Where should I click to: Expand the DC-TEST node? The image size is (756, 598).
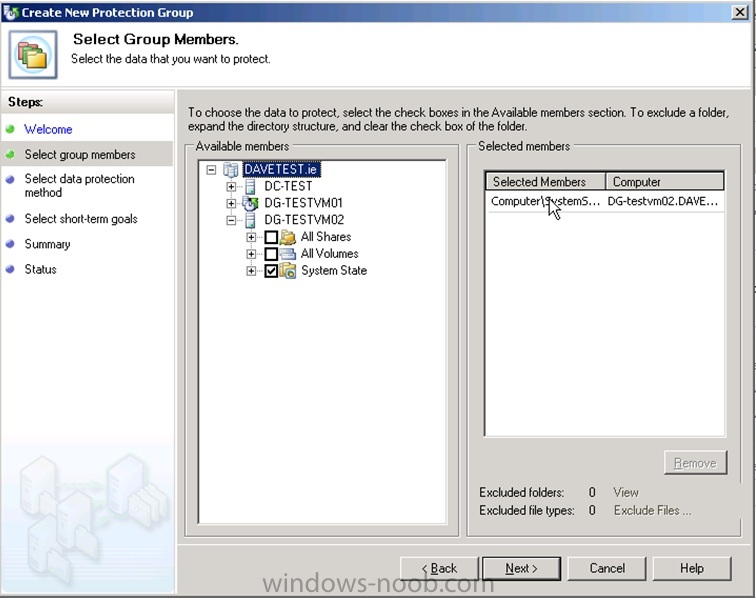coord(231,187)
